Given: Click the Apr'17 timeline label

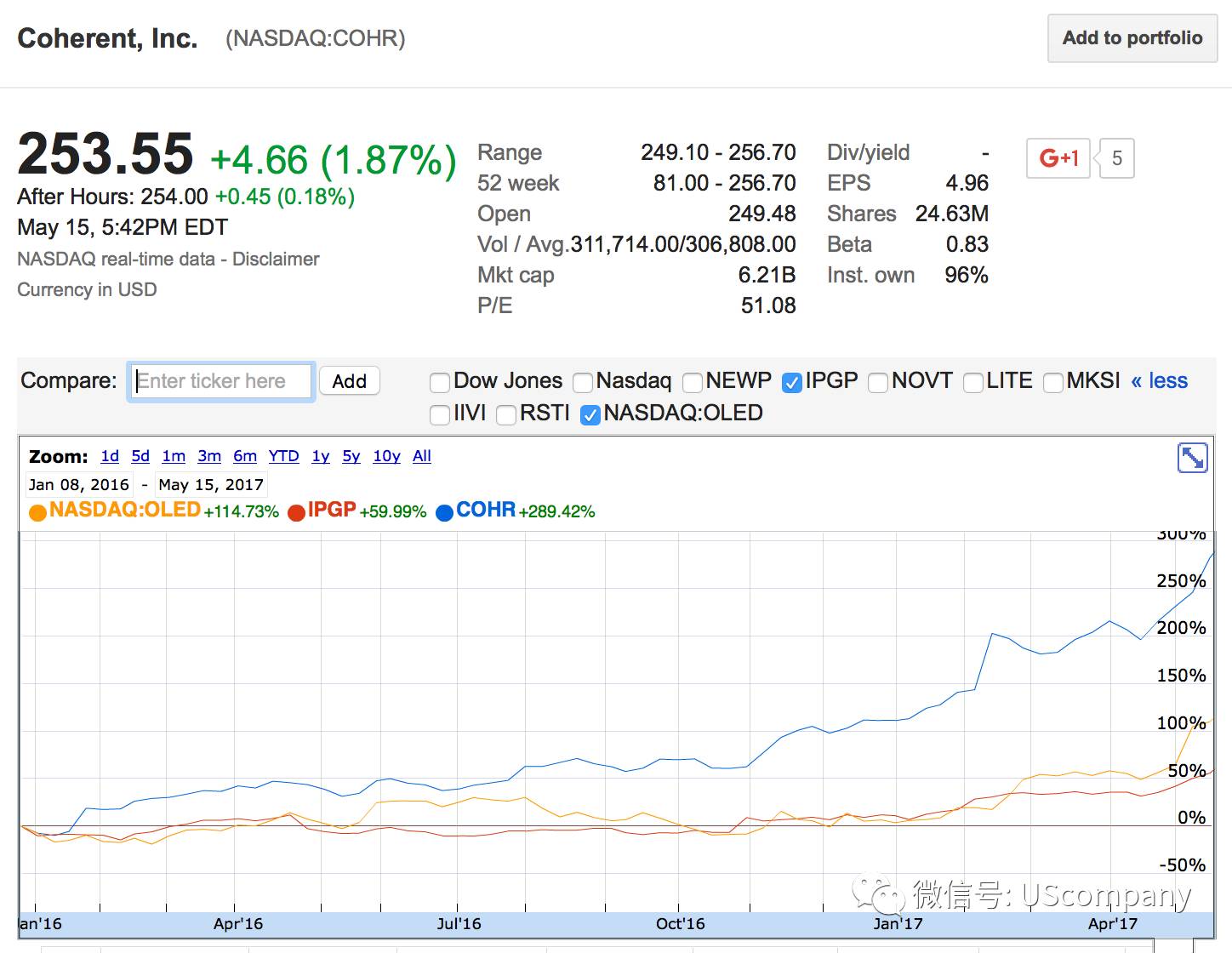Looking at the screenshot, I should 1113,924.
